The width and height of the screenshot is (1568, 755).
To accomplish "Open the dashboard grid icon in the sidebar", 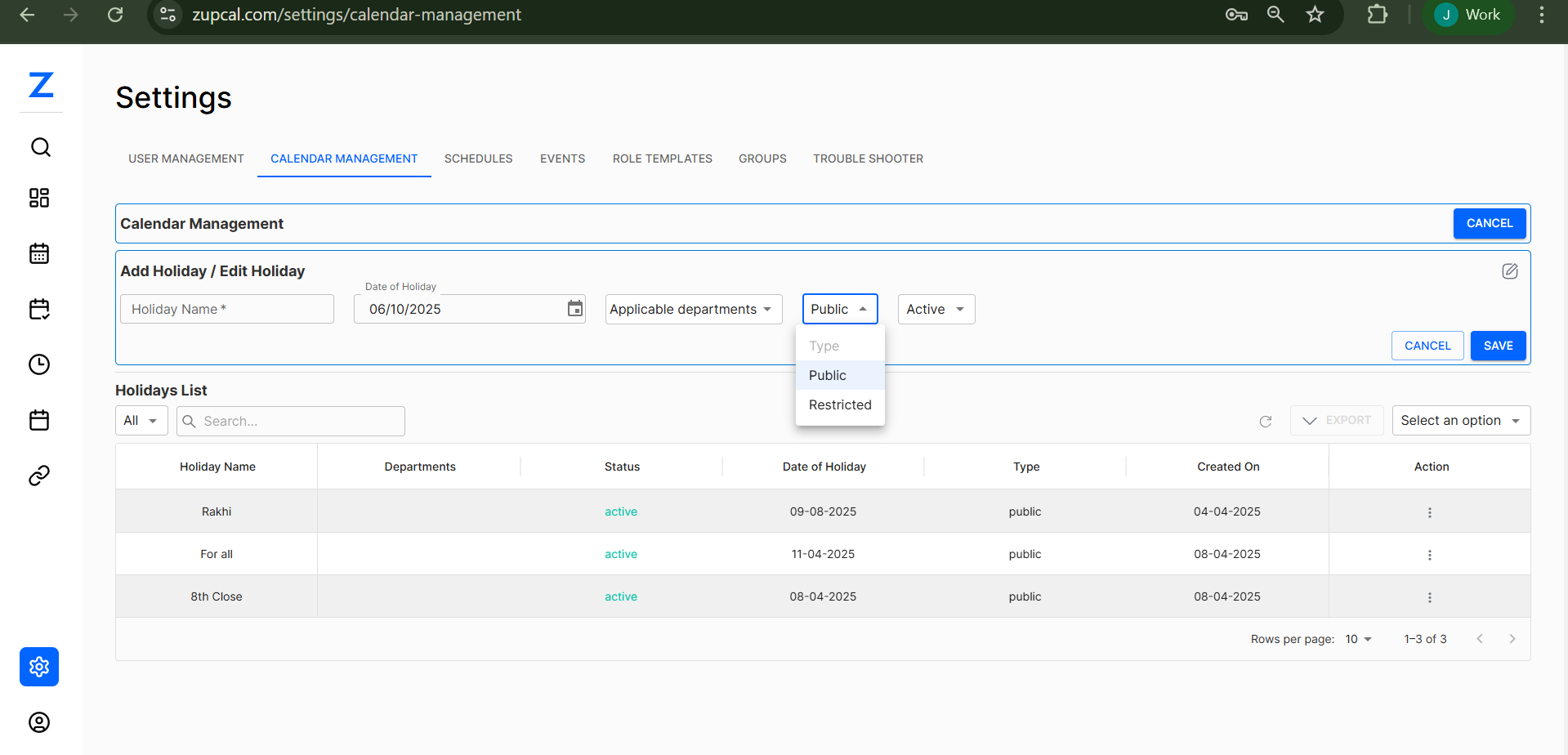I will pyautogui.click(x=39, y=198).
